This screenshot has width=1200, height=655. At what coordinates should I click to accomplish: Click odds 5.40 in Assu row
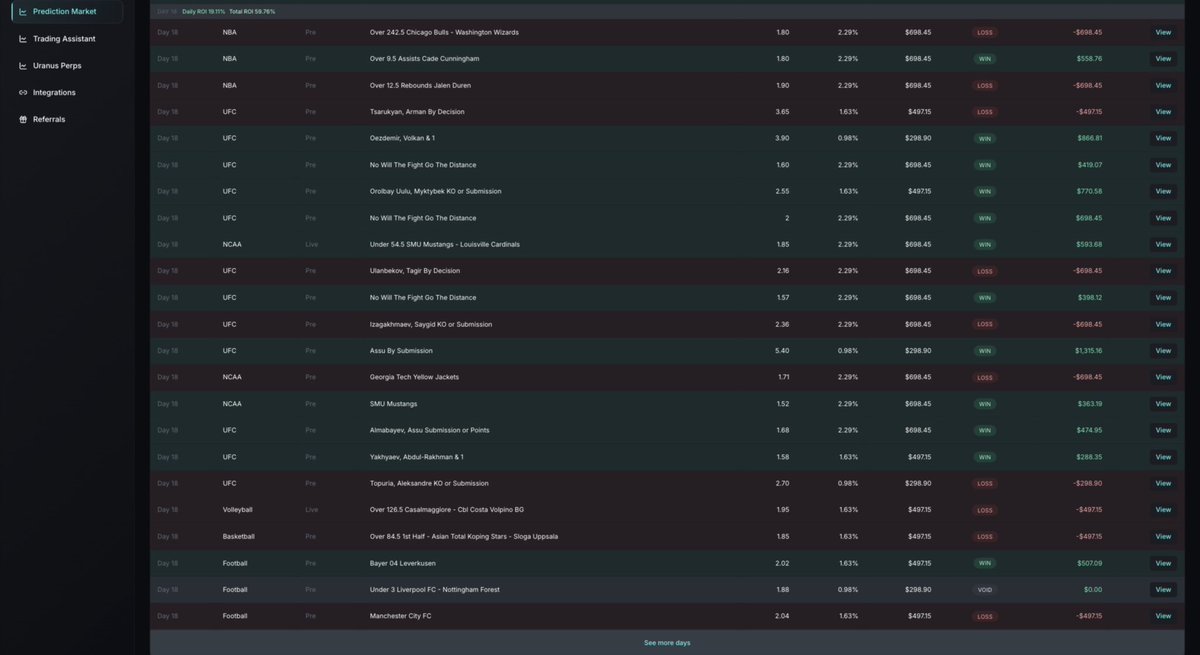pyautogui.click(x=782, y=351)
